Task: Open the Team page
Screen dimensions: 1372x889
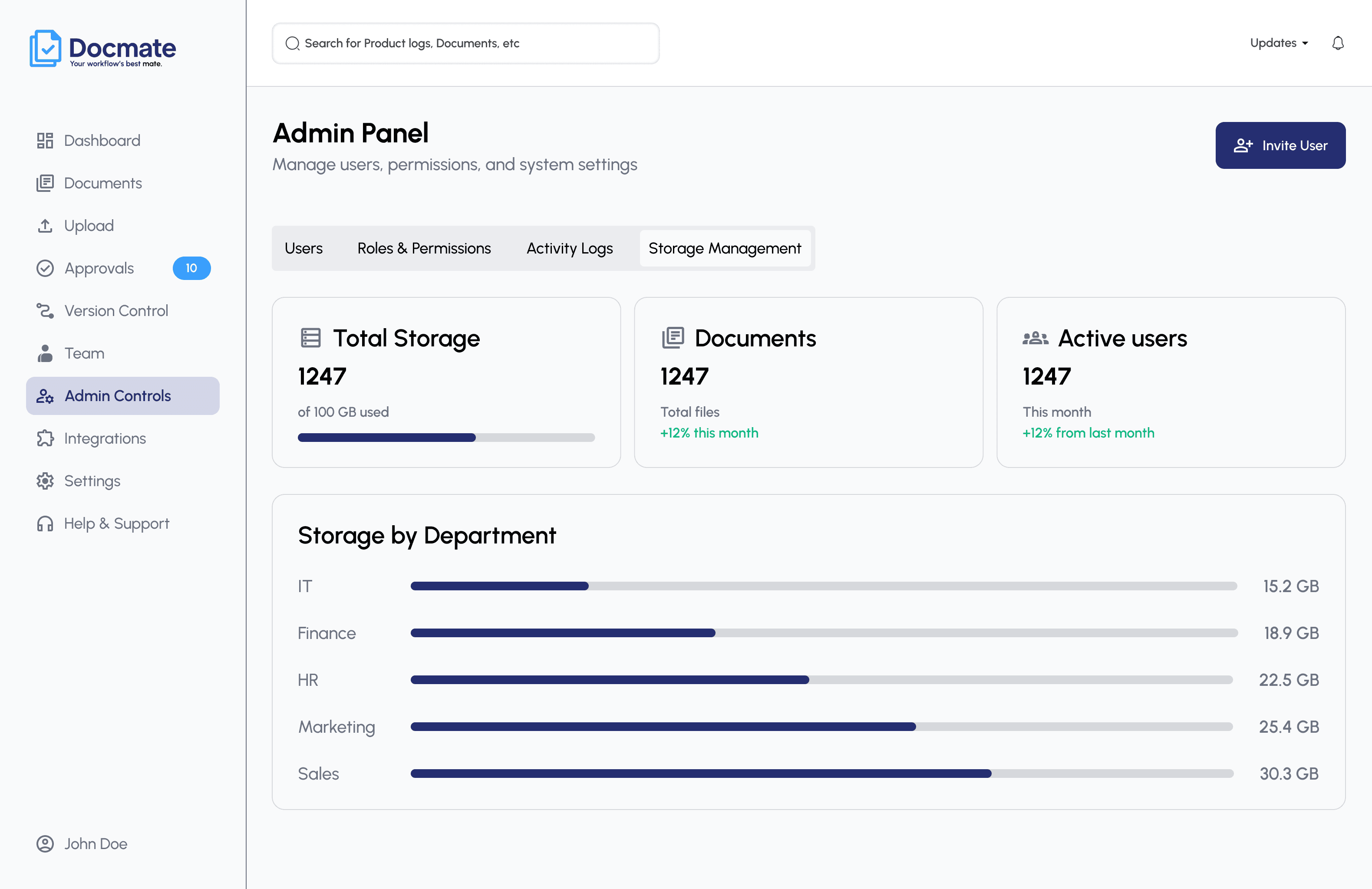Action: coord(123,353)
